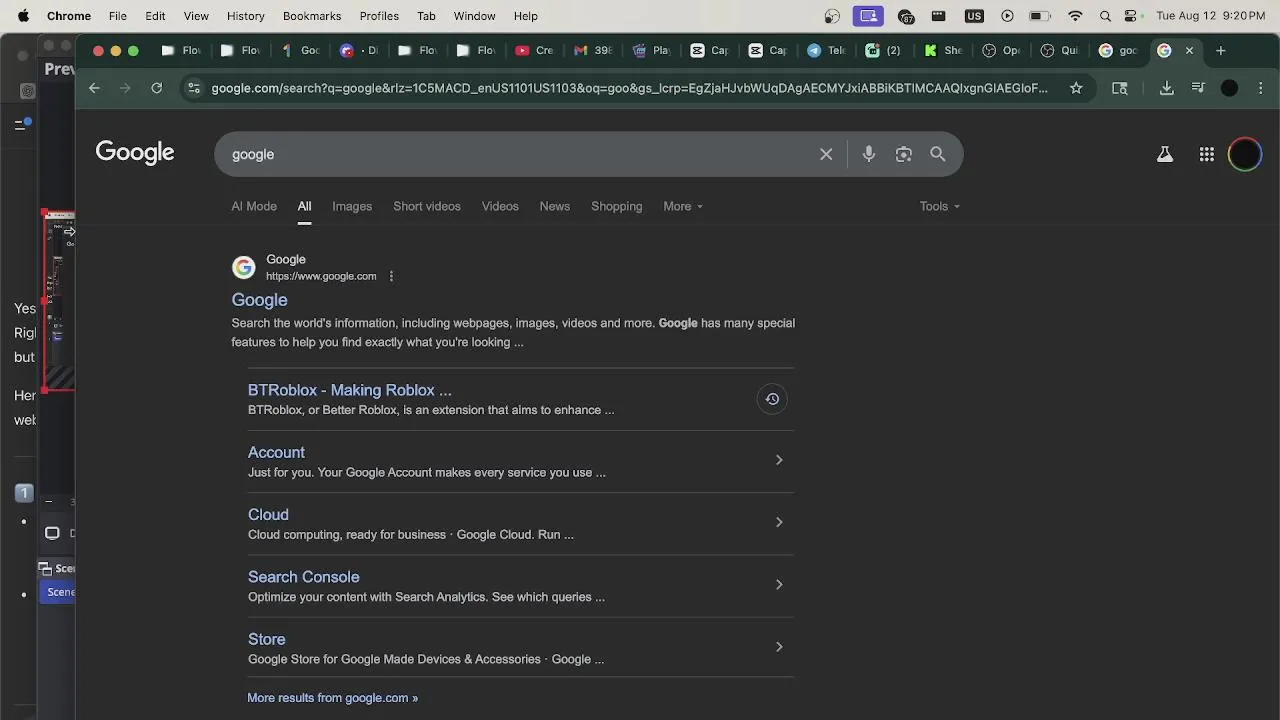Expand the Account sitelink chevron
1280x720 pixels.
(779, 460)
